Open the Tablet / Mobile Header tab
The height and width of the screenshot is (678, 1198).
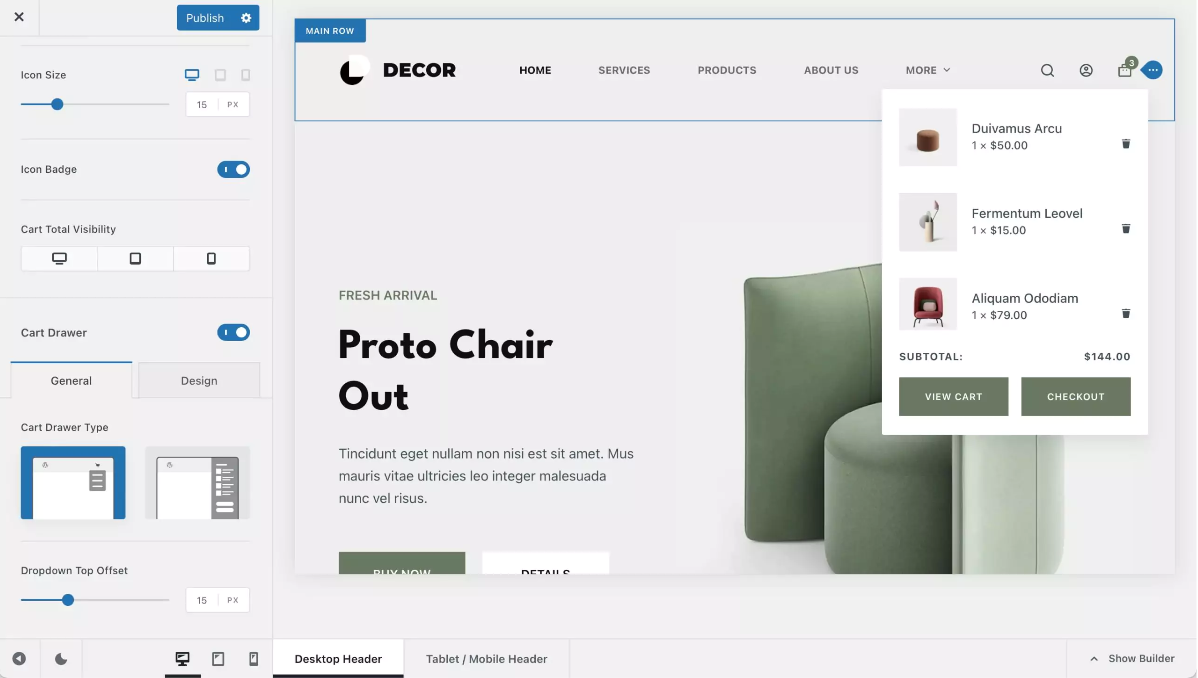(487, 659)
